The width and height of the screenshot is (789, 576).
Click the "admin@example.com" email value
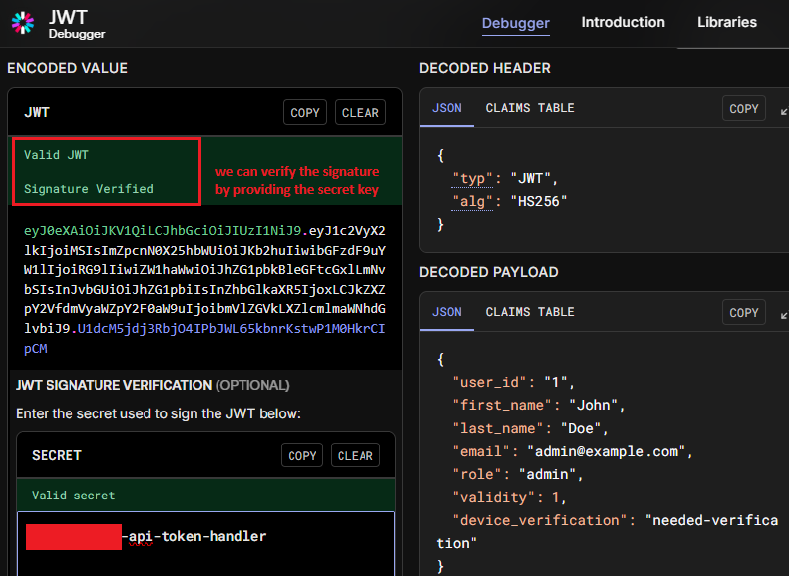point(606,451)
